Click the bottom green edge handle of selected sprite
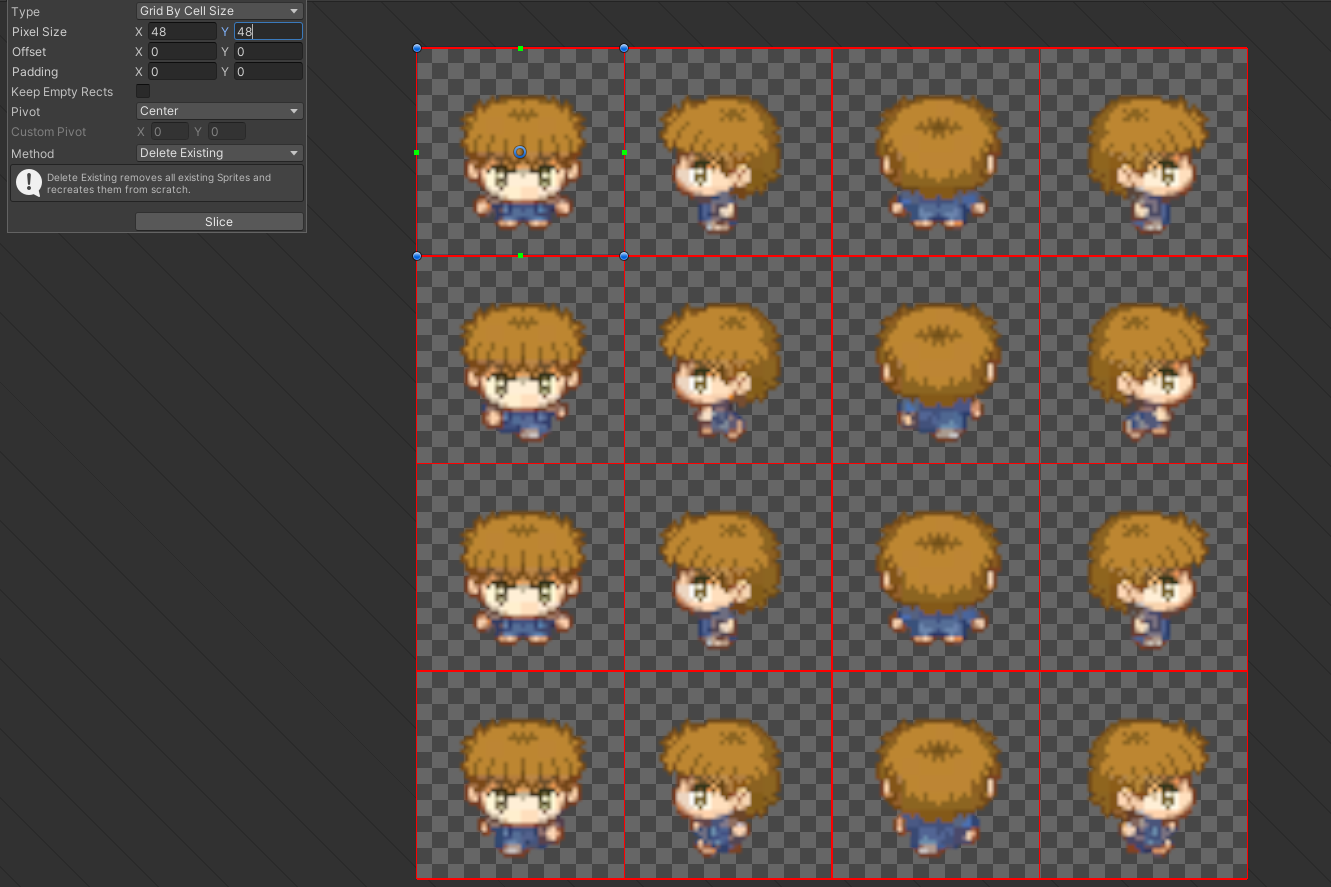Screen dimensions: 1331x887 tap(521, 256)
